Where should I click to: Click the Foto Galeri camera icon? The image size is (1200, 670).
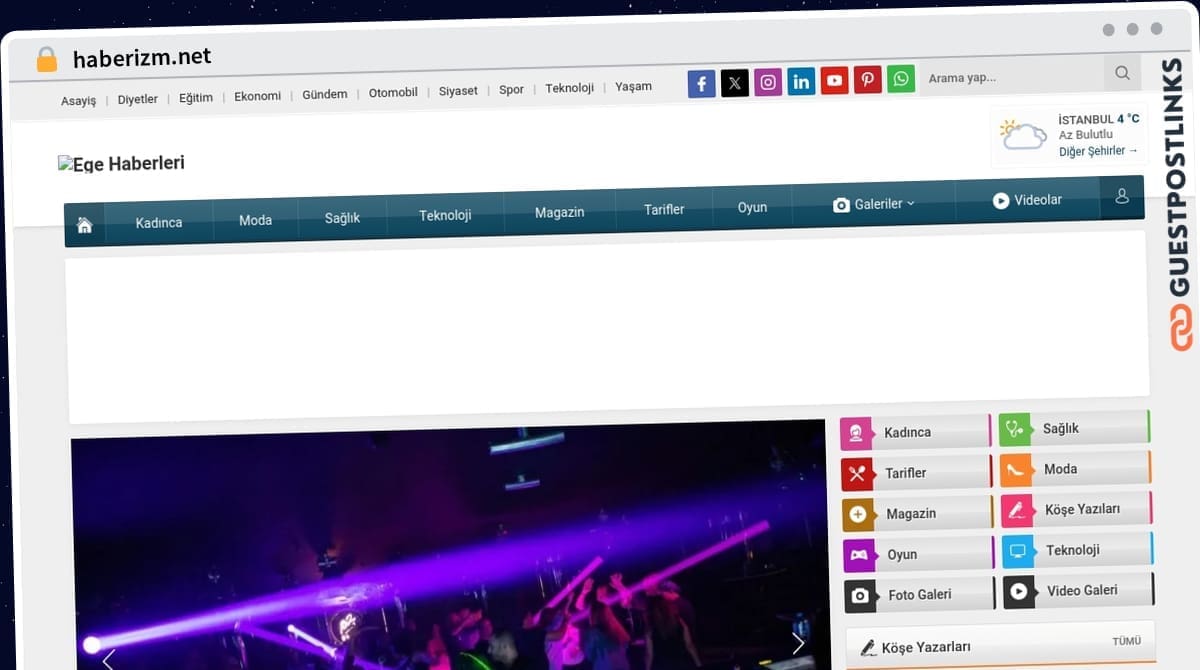(860, 596)
